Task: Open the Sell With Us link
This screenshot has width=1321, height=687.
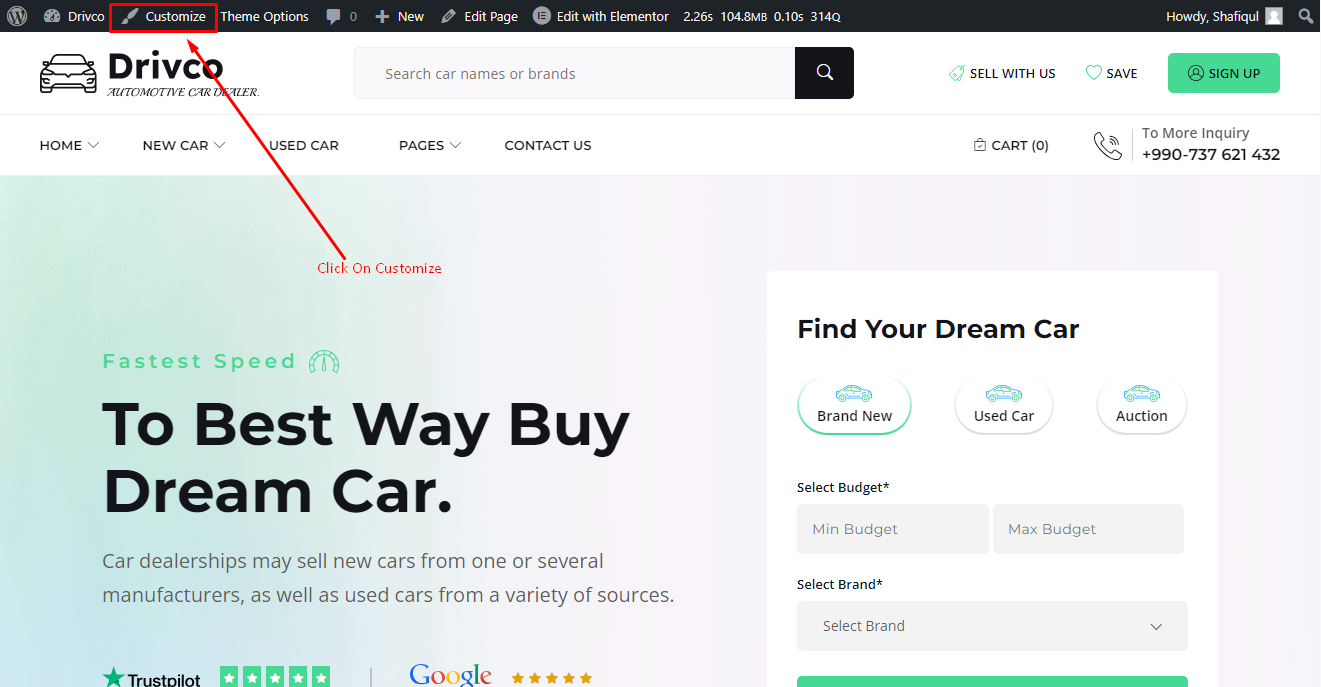Action: point(1002,73)
